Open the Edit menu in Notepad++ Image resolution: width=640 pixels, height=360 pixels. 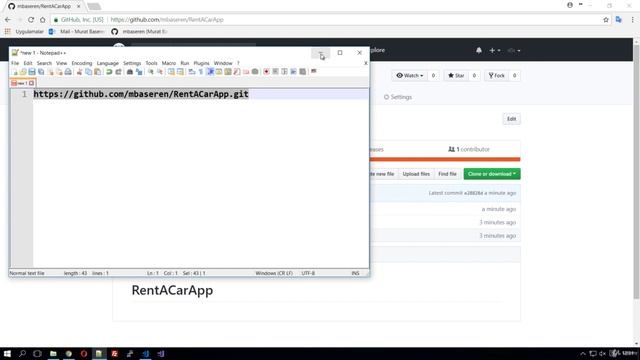point(28,63)
